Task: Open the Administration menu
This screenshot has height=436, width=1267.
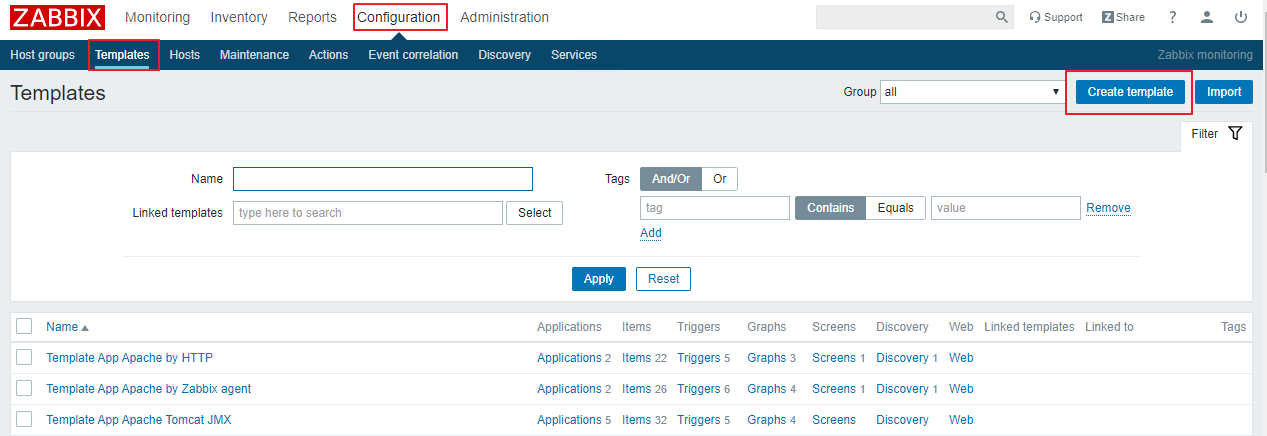Action: click(x=504, y=17)
